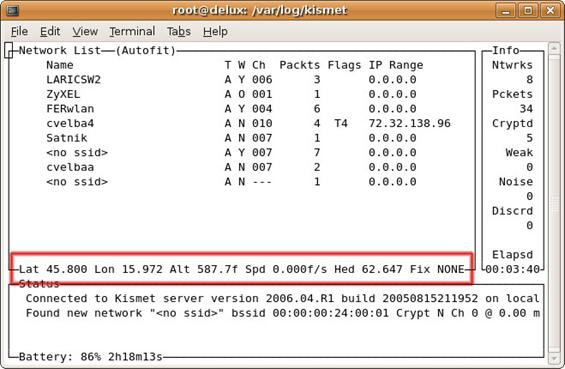
Task: Select the Satnik network row
Action: (x=231, y=138)
